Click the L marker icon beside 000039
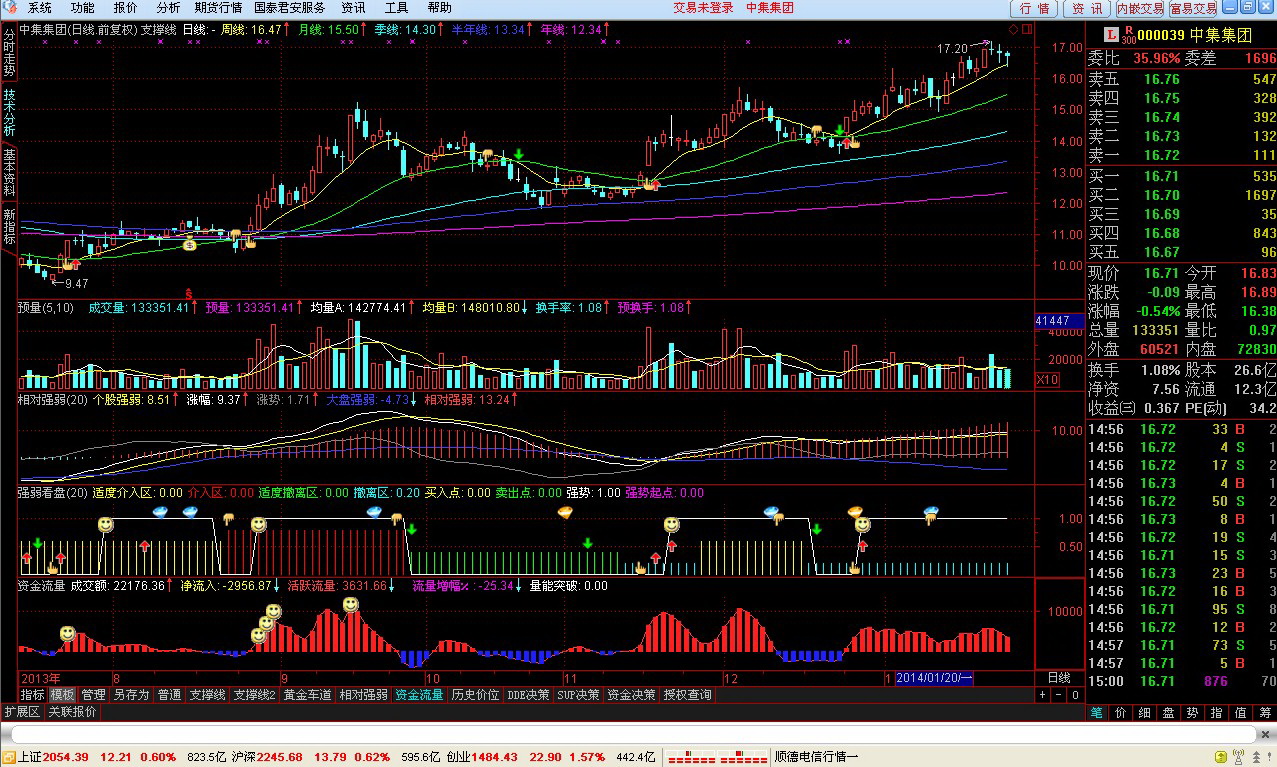This screenshot has height=767, width=1277. click(1111, 34)
